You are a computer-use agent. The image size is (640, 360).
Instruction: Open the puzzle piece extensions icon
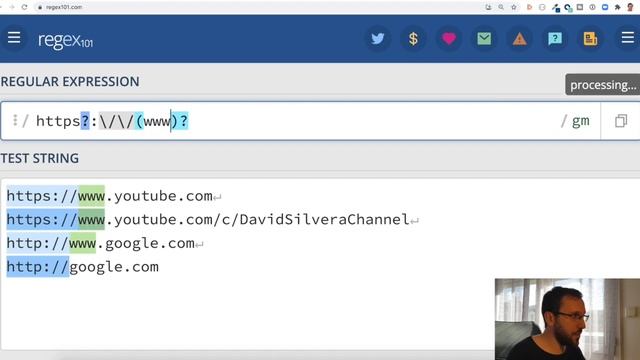(618, 7)
